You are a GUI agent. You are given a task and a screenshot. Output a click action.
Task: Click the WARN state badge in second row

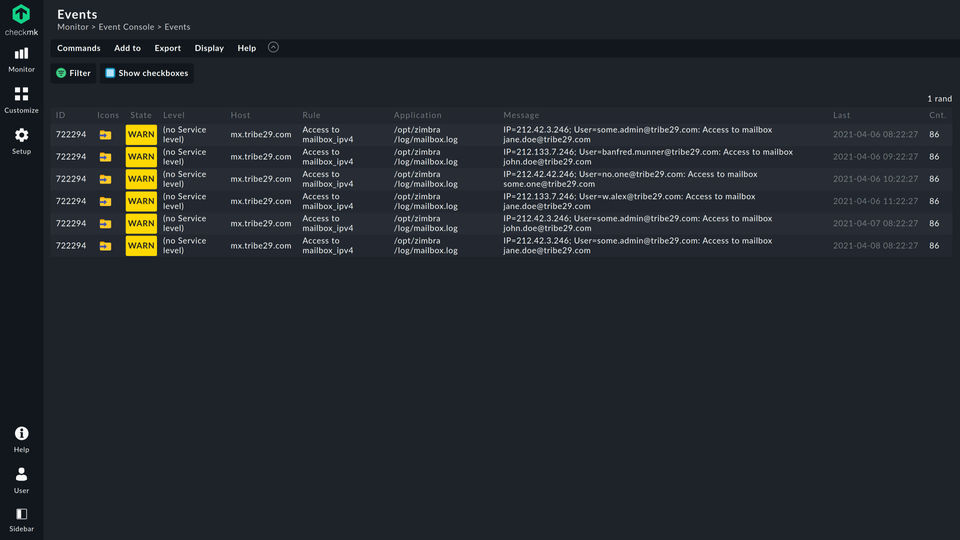click(x=141, y=157)
